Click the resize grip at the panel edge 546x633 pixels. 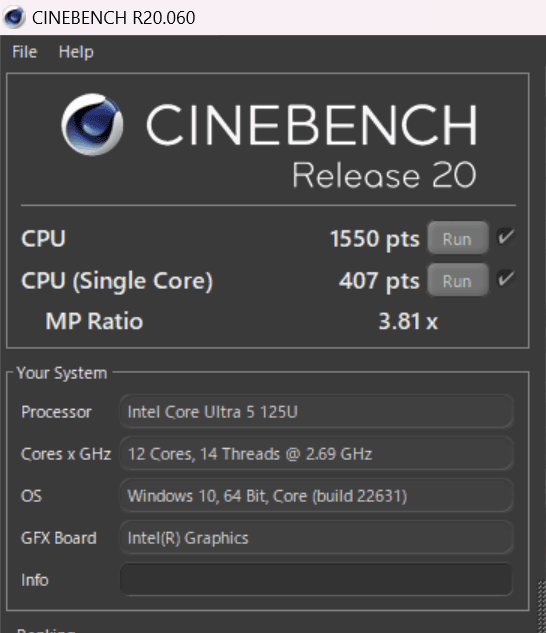coord(542,607)
